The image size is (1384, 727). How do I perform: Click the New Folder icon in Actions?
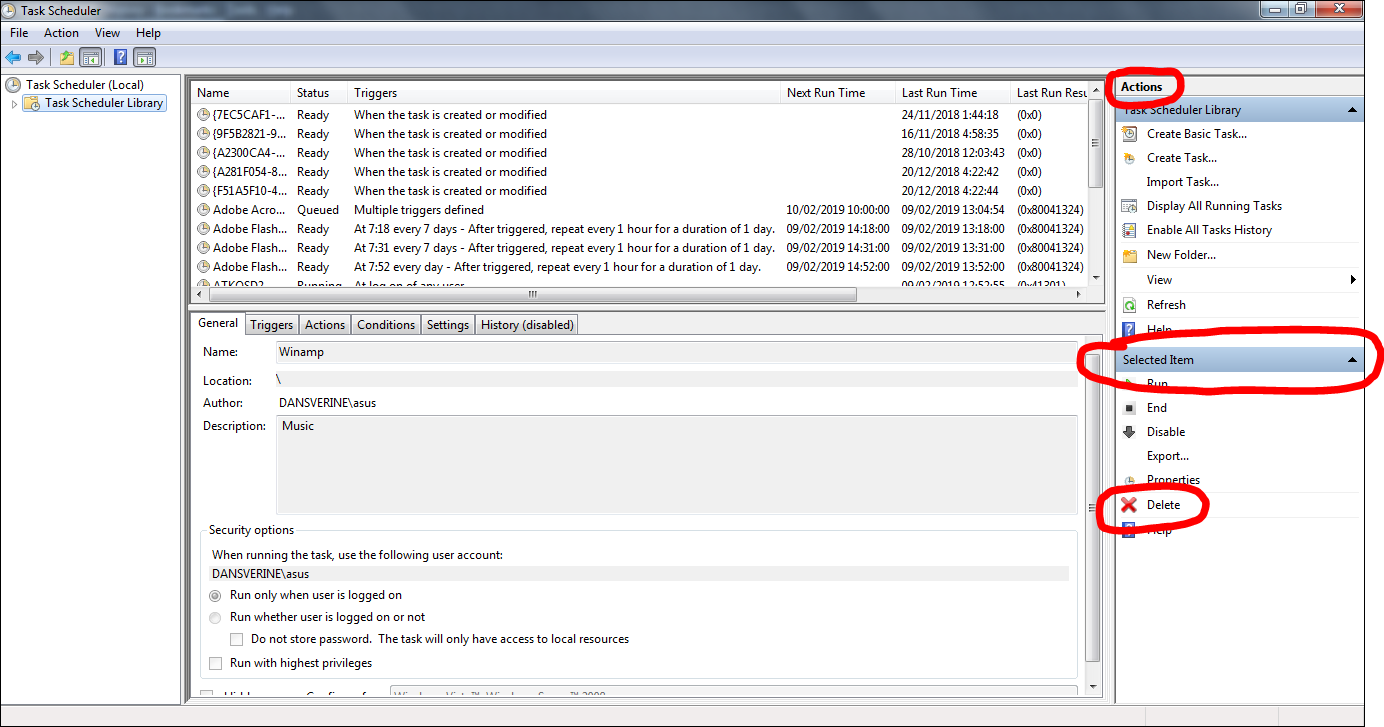[1129, 255]
